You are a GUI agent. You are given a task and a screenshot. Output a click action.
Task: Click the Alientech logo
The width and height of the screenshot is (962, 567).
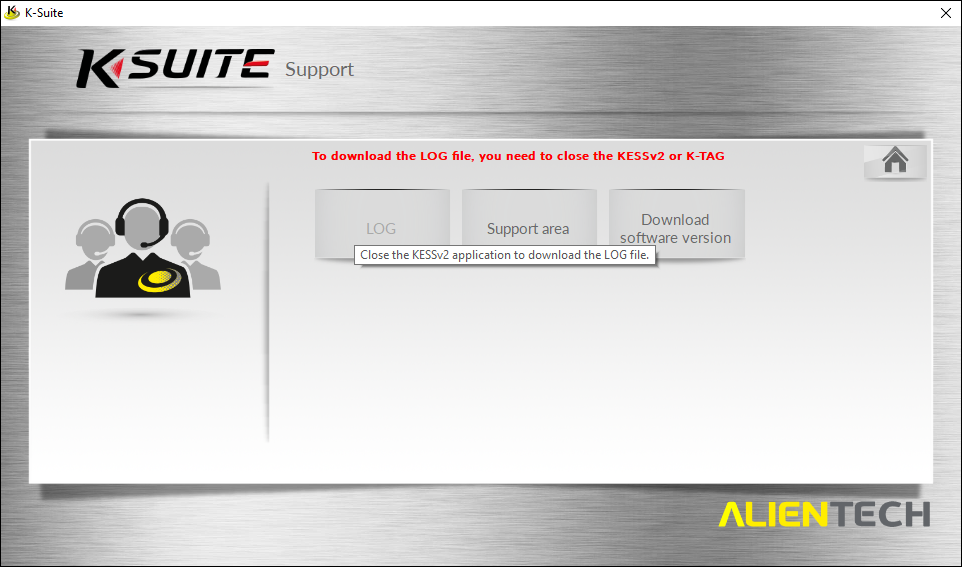pos(824,514)
